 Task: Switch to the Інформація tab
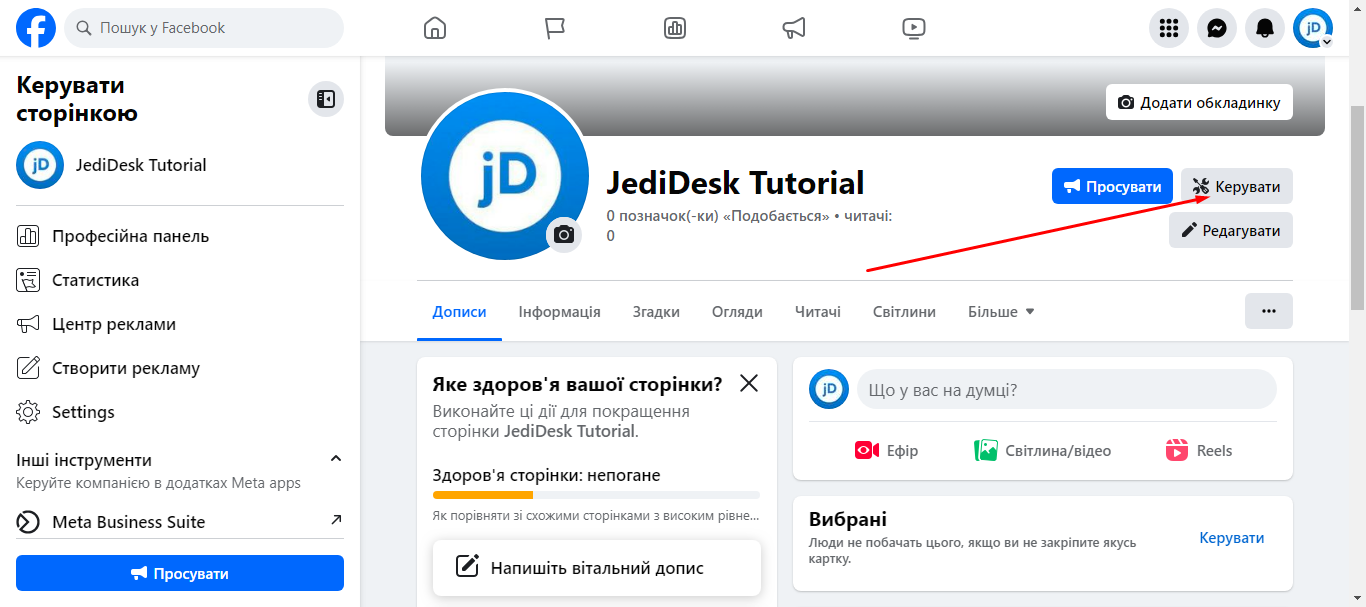(x=560, y=311)
